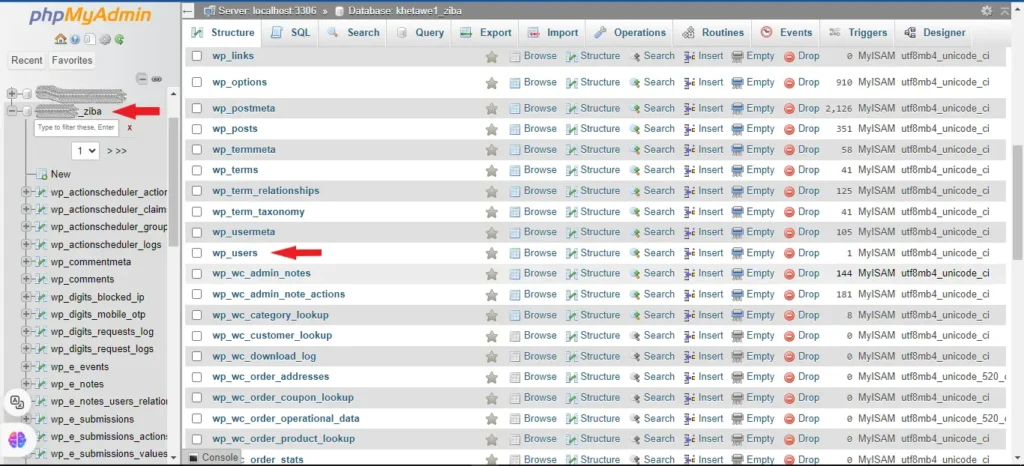
Task: Open the page number dropdown in the sidebar
Action: (84, 150)
